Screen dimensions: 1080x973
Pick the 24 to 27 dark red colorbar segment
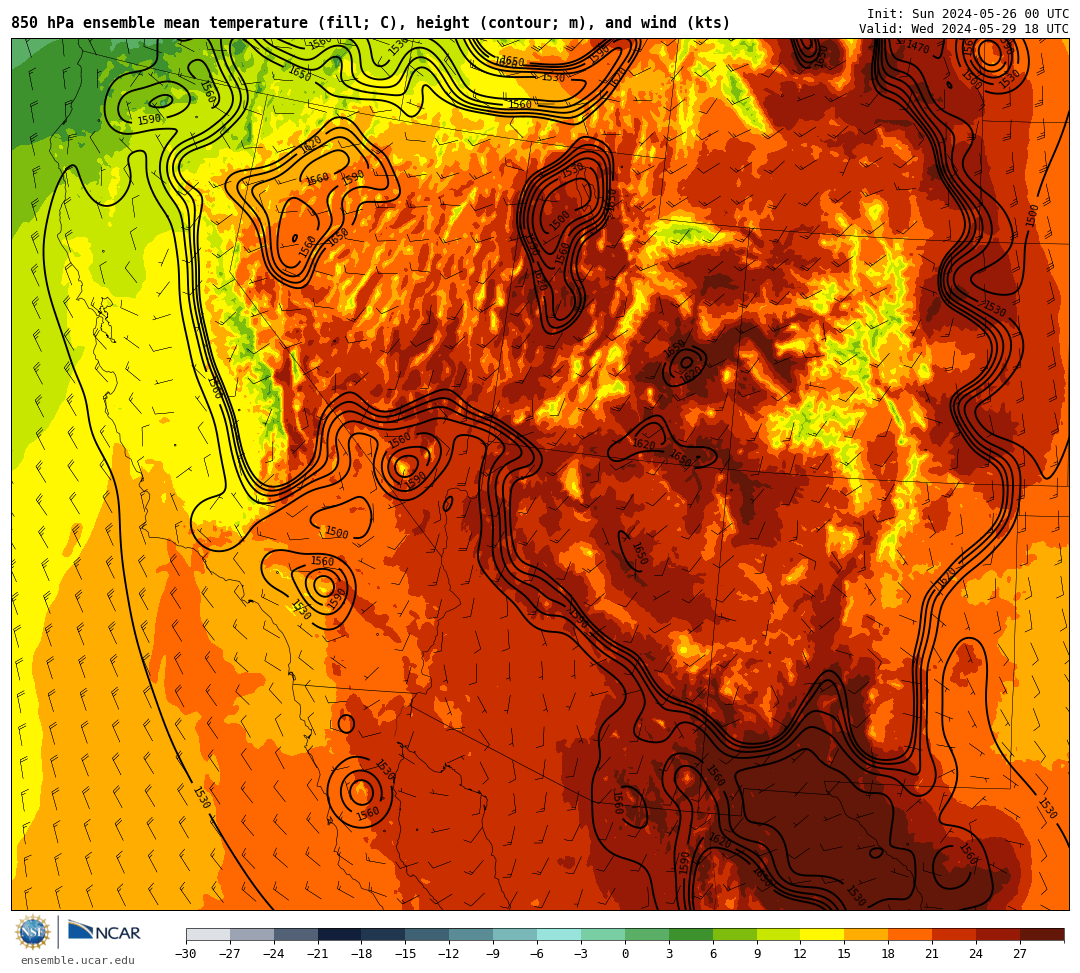point(998,934)
